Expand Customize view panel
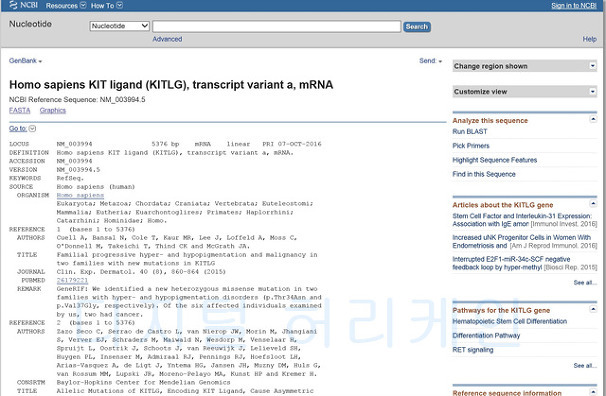Image resolution: width=606 pixels, height=396 pixels. pyautogui.click(x=592, y=92)
